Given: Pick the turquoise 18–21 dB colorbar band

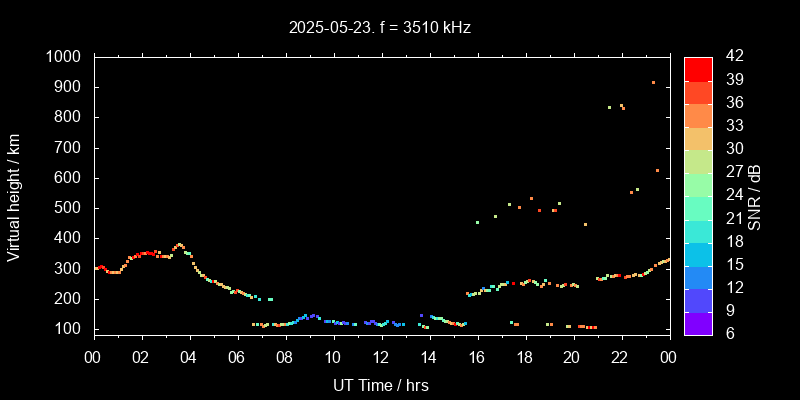Looking at the screenshot, I should [x=698, y=230].
